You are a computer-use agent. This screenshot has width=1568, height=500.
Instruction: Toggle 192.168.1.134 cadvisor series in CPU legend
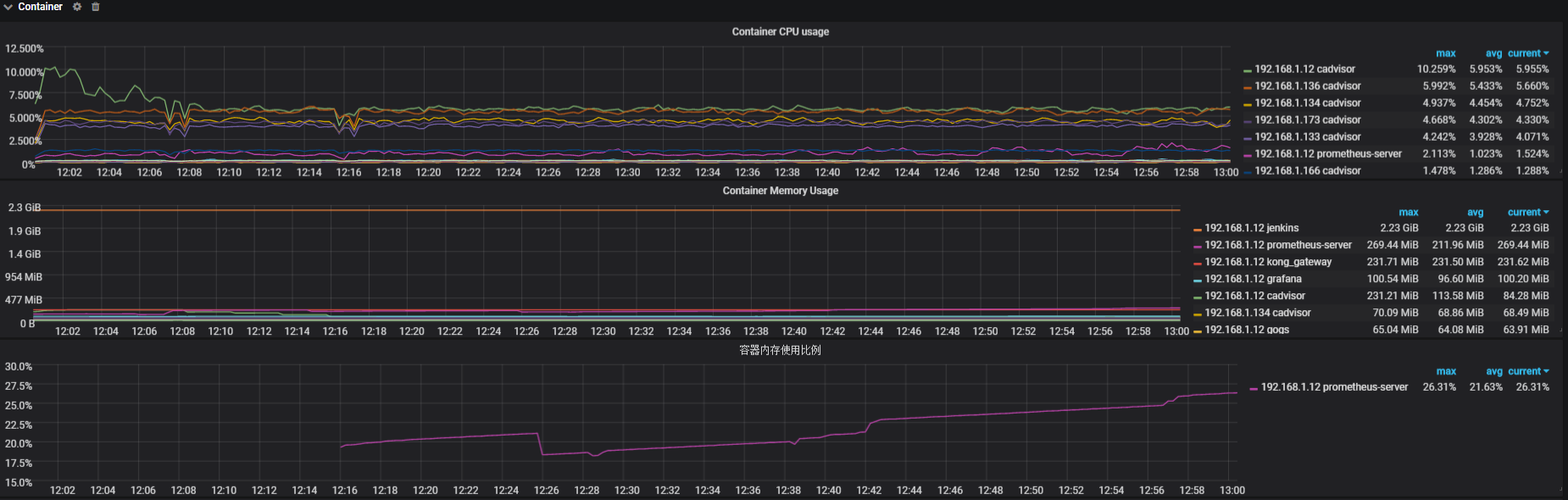[1308, 103]
